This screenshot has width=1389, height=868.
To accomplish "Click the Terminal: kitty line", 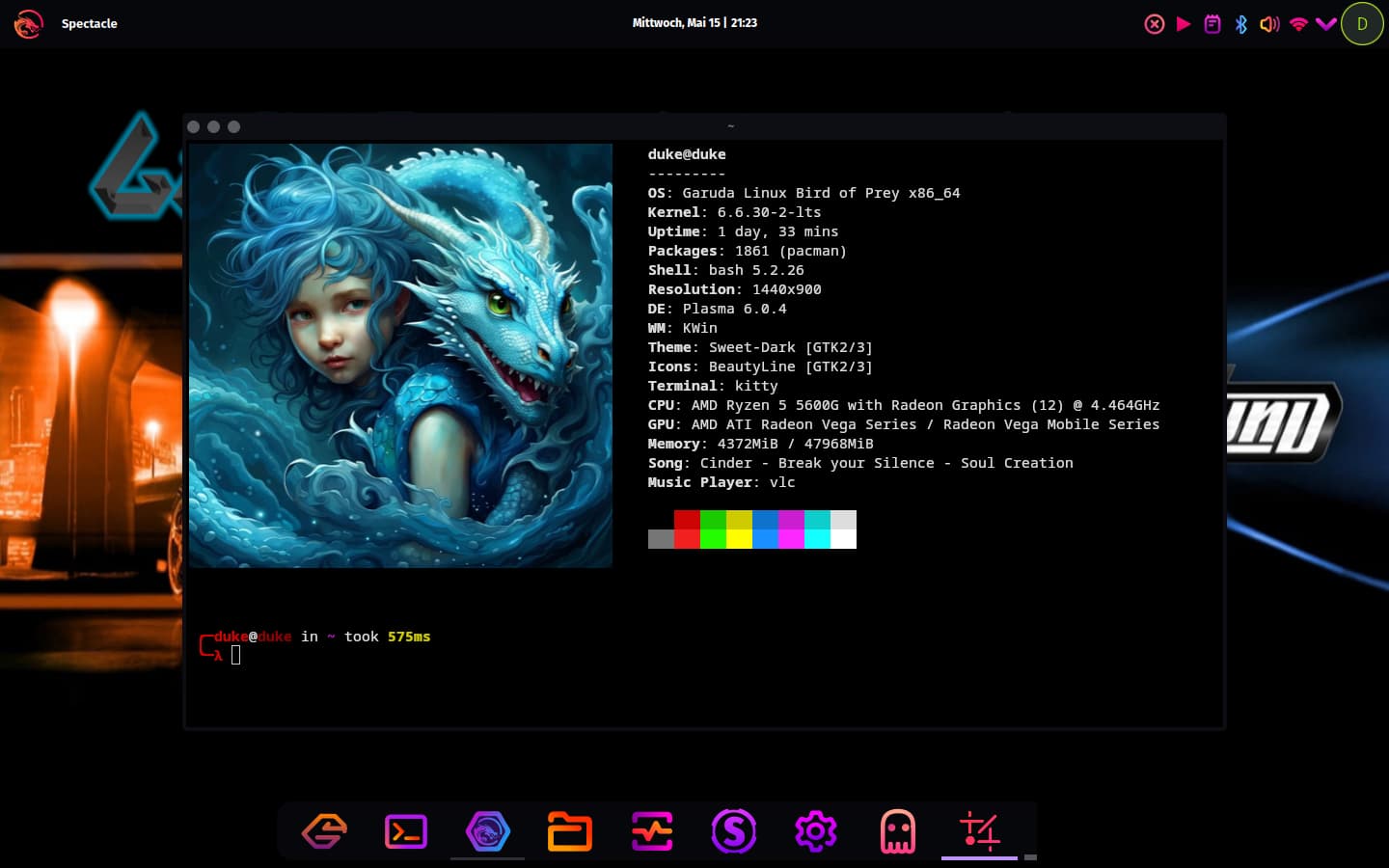I will point(713,386).
